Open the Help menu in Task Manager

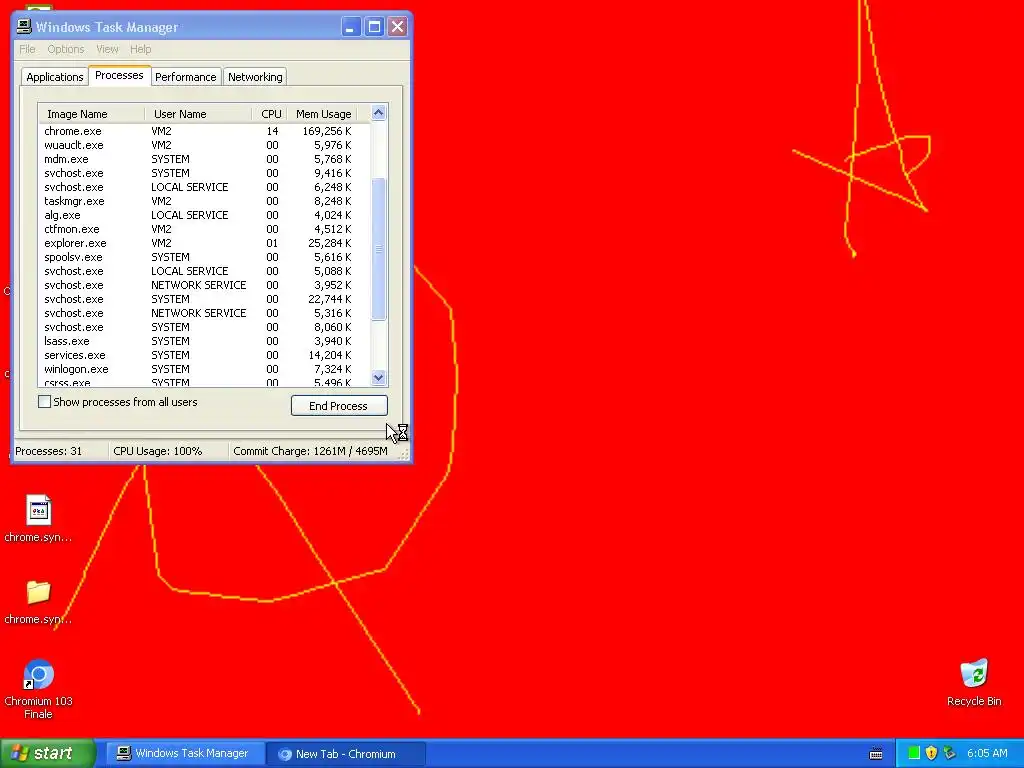click(140, 49)
